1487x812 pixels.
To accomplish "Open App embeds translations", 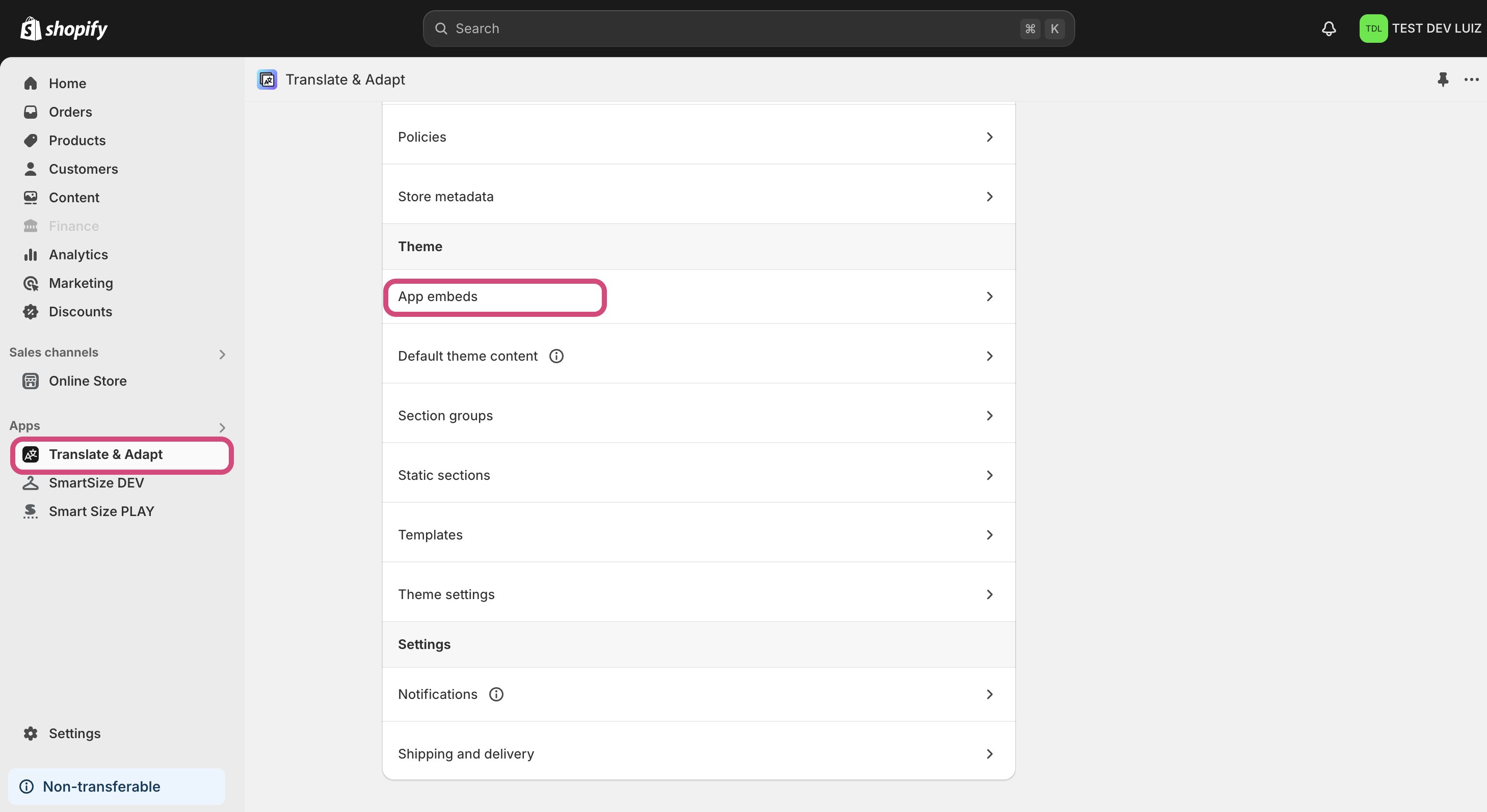I will coord(699,296).
